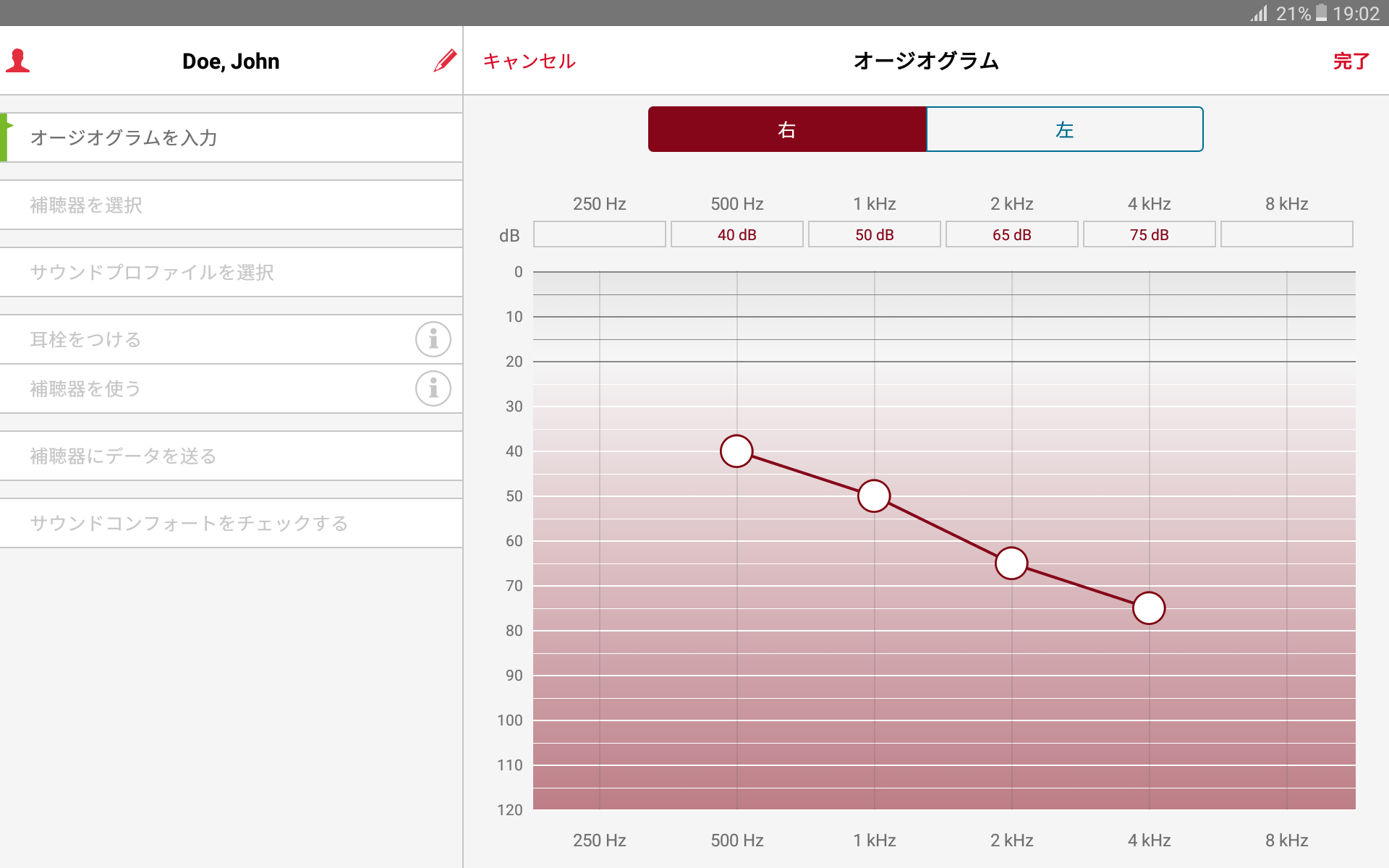Open 補聴器にデータを送る step
Image resolution: width=1389 pixels, height=868 pixels.
tap(231, 456)
